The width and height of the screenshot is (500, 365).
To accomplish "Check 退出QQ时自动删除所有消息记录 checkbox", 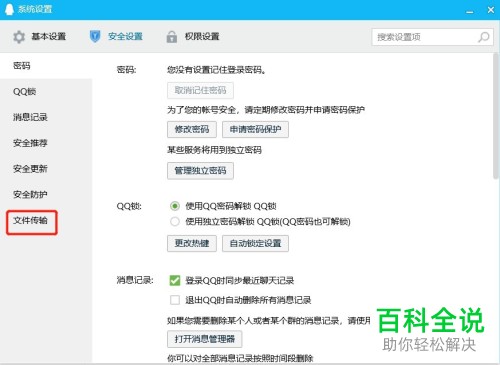I will pyautogui.click(x=175, y=300).
